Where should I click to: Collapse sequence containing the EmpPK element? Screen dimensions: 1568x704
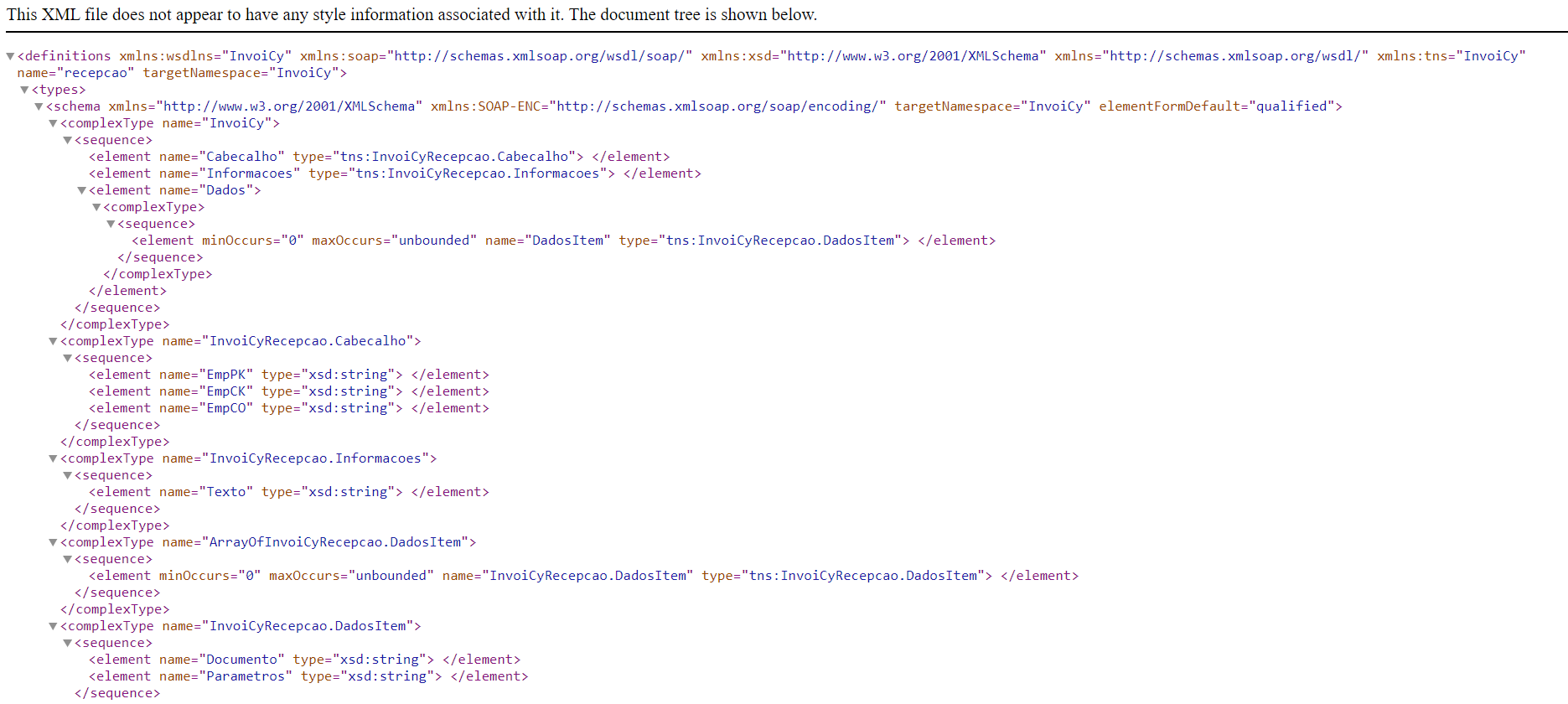coord(67,358)
